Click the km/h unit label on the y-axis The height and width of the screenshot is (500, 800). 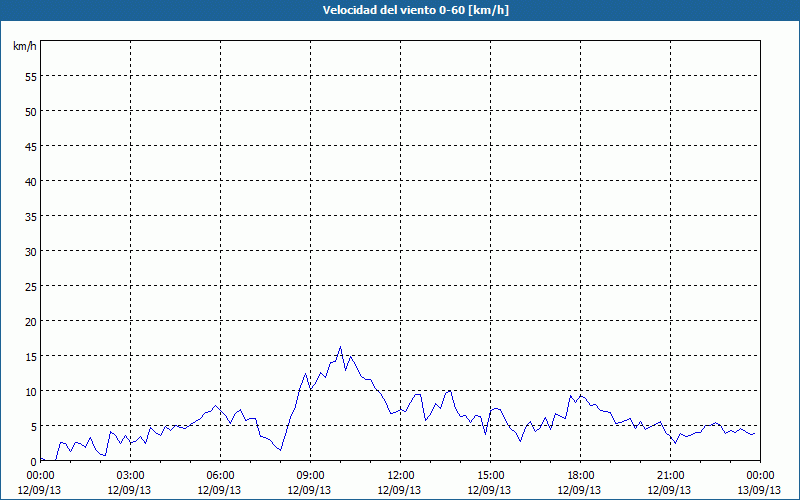tap(24, 47)
